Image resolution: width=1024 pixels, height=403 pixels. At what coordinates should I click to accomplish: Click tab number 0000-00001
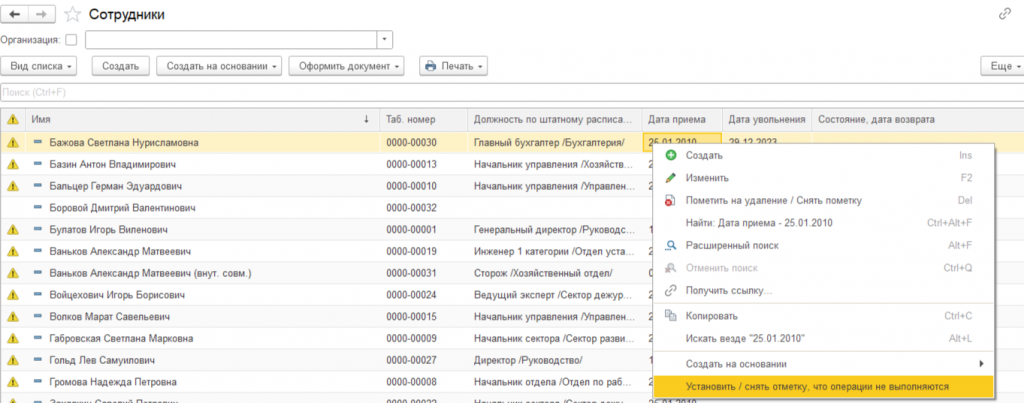click(411, 230)
